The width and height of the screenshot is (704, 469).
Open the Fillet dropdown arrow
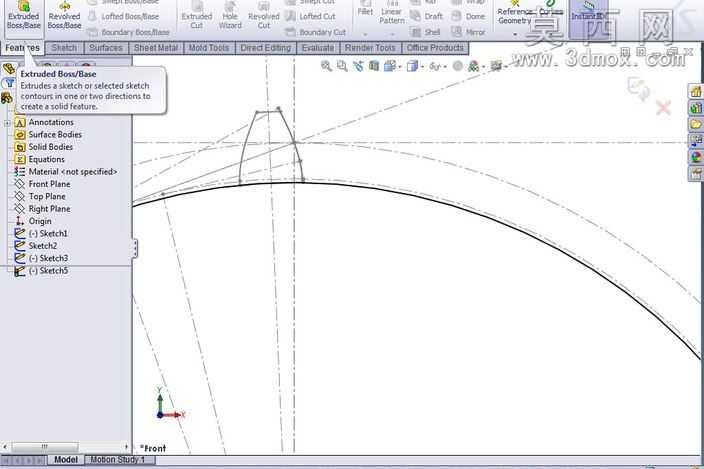tap(365, 34)
